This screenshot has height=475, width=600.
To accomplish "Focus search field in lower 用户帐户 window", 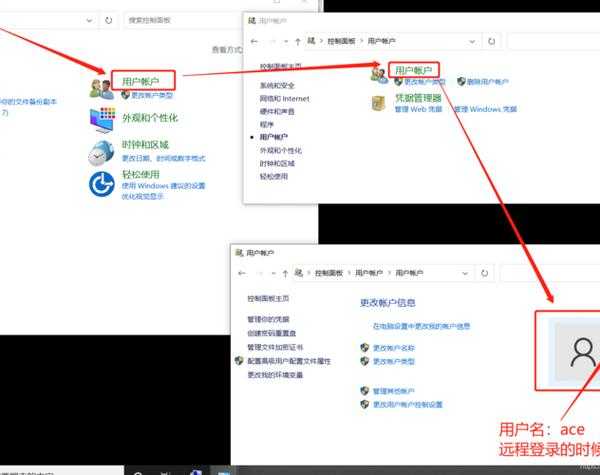I will click(x=550, y=273).
